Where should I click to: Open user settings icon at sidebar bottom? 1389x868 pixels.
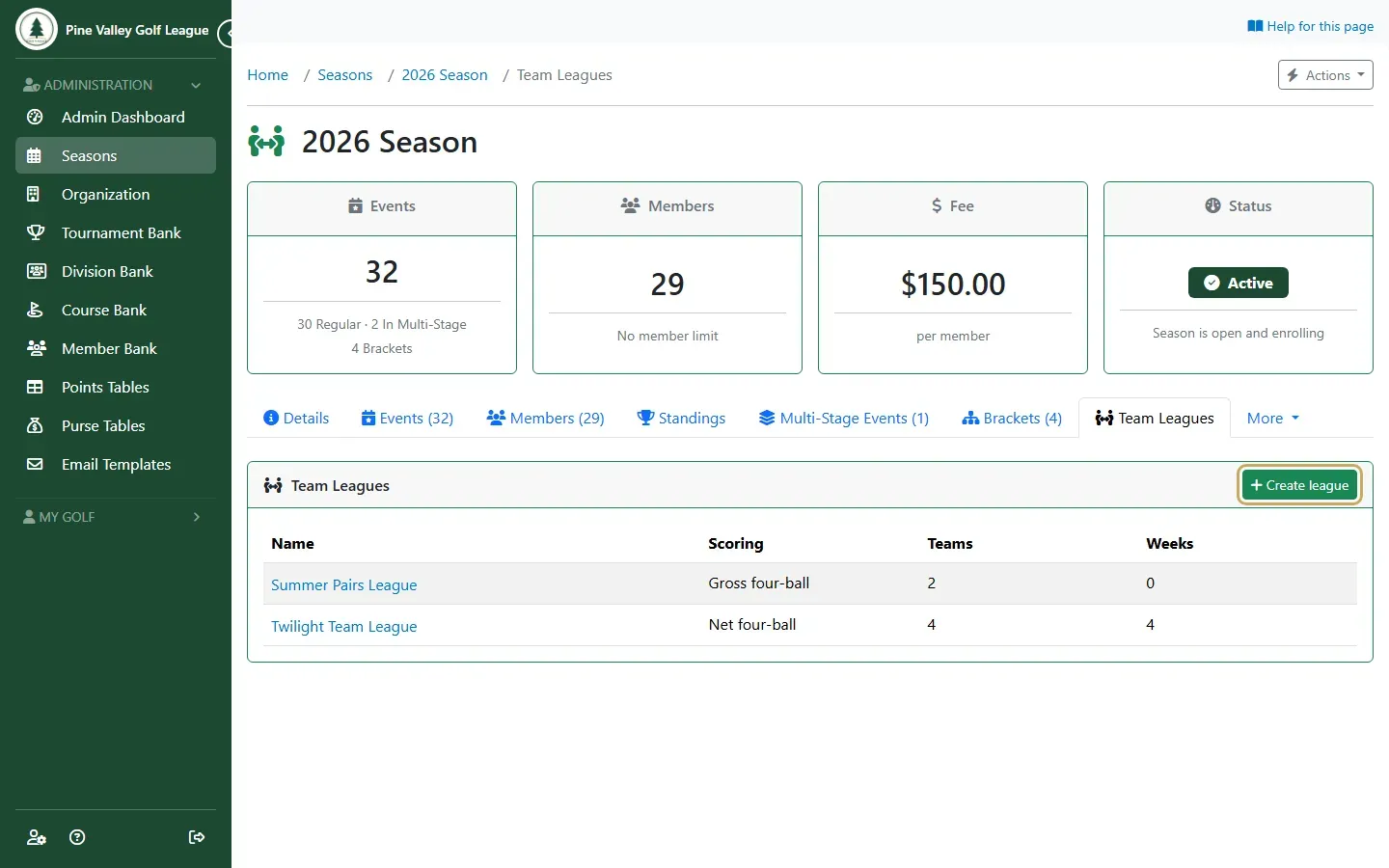coord(36,837)
